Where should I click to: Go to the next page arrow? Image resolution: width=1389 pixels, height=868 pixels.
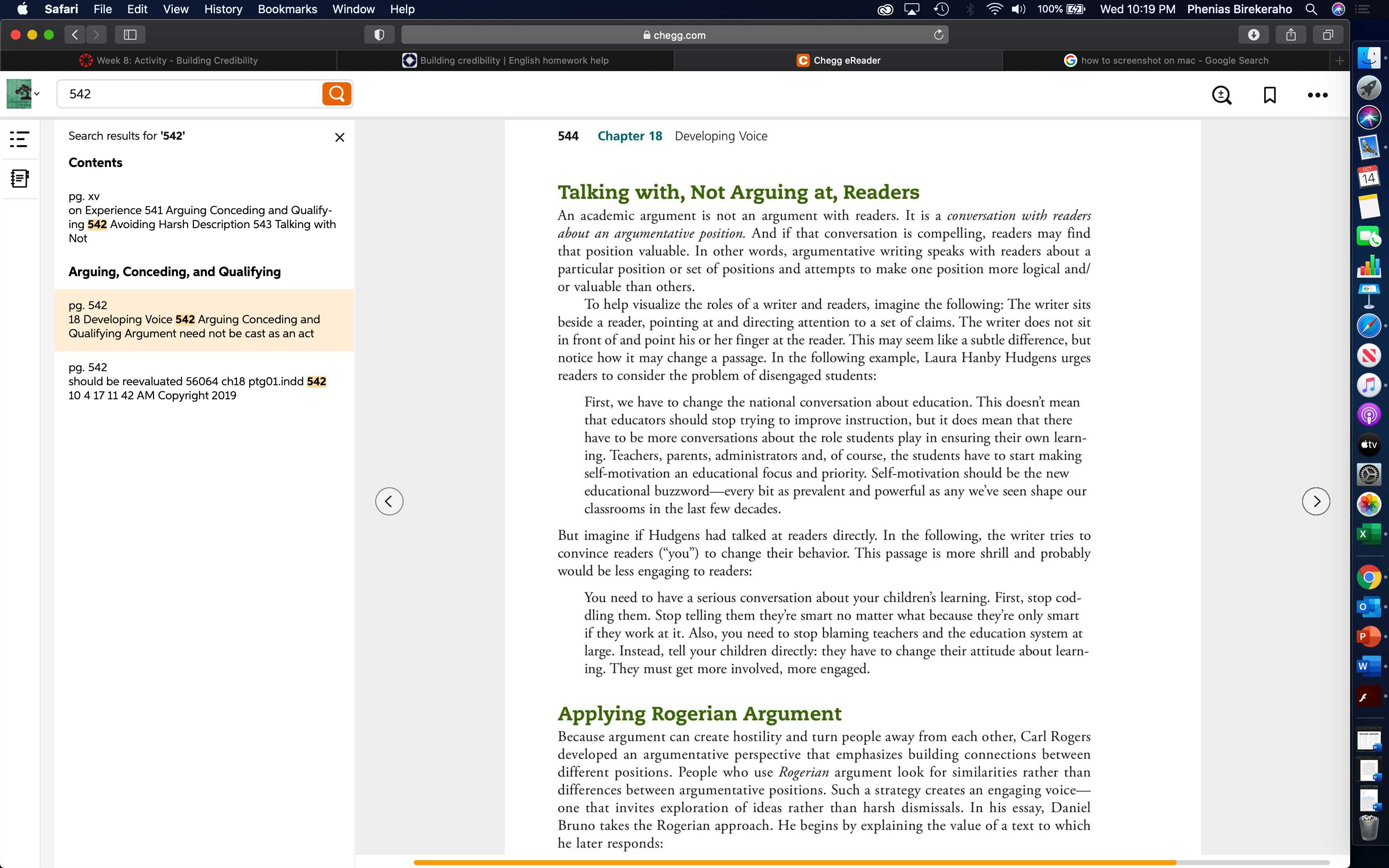pyautogui.click(x=1315, y=501)
